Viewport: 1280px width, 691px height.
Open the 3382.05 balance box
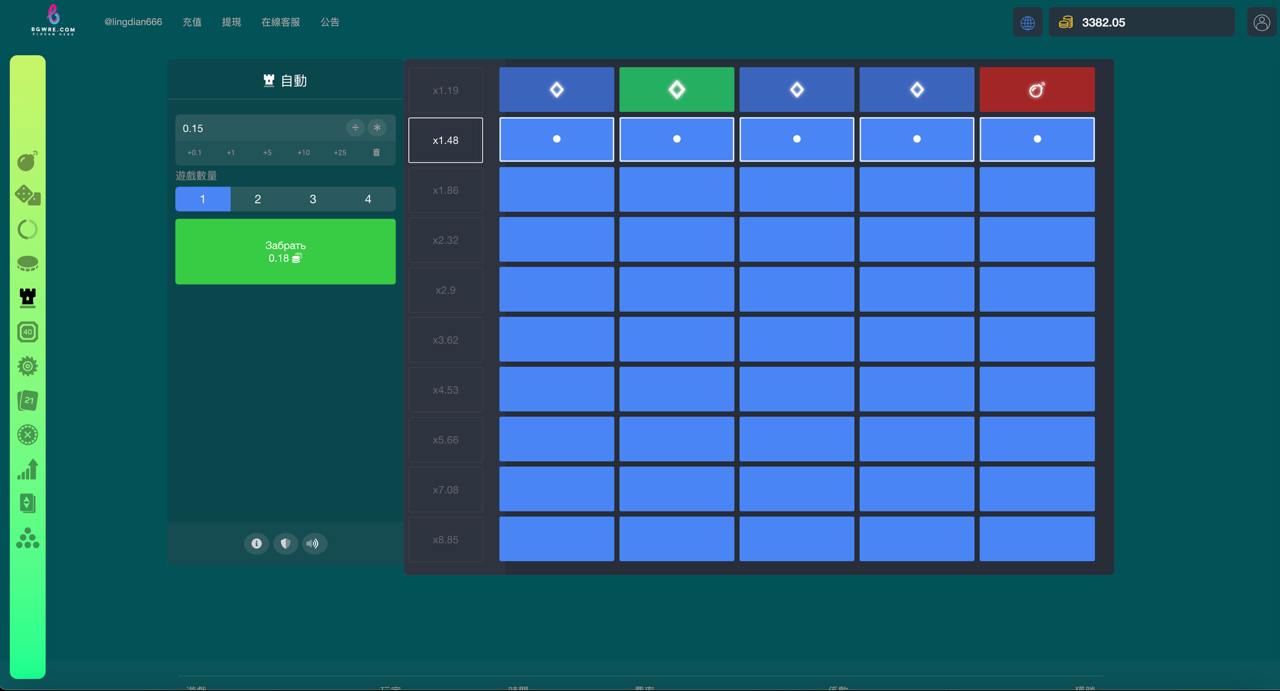click(1140, 22)
